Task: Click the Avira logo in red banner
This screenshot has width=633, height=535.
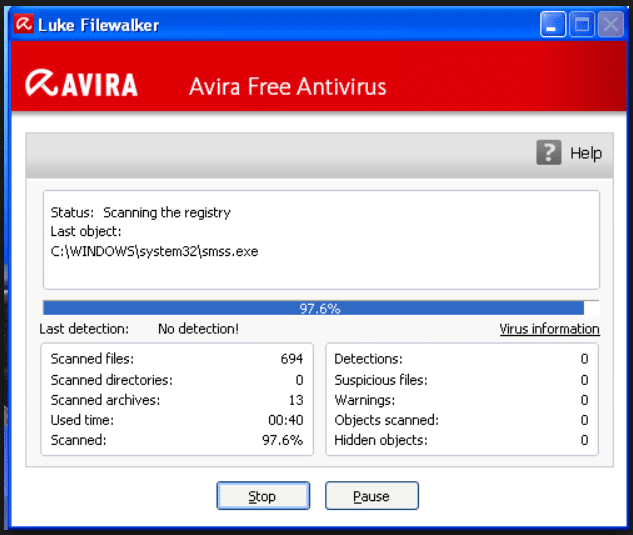Action: coord(82,84)
